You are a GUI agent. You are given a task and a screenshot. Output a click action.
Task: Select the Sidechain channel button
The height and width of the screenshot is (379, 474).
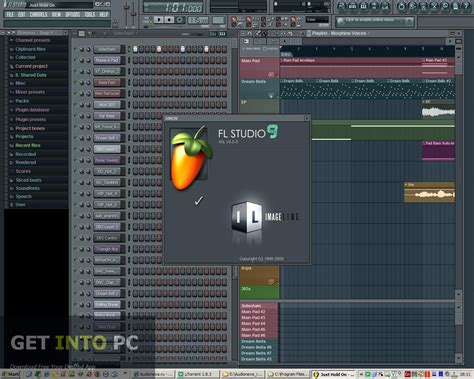[107, 49]
